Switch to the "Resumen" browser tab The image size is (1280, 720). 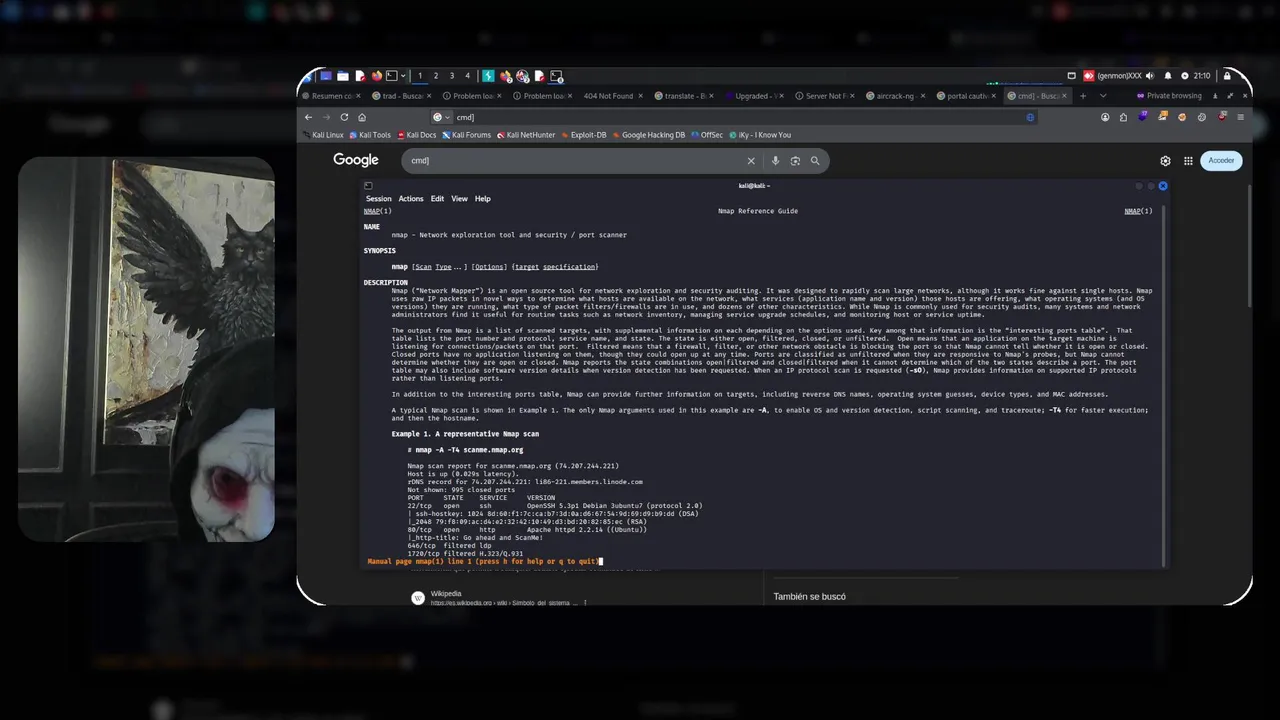(333, 96)
